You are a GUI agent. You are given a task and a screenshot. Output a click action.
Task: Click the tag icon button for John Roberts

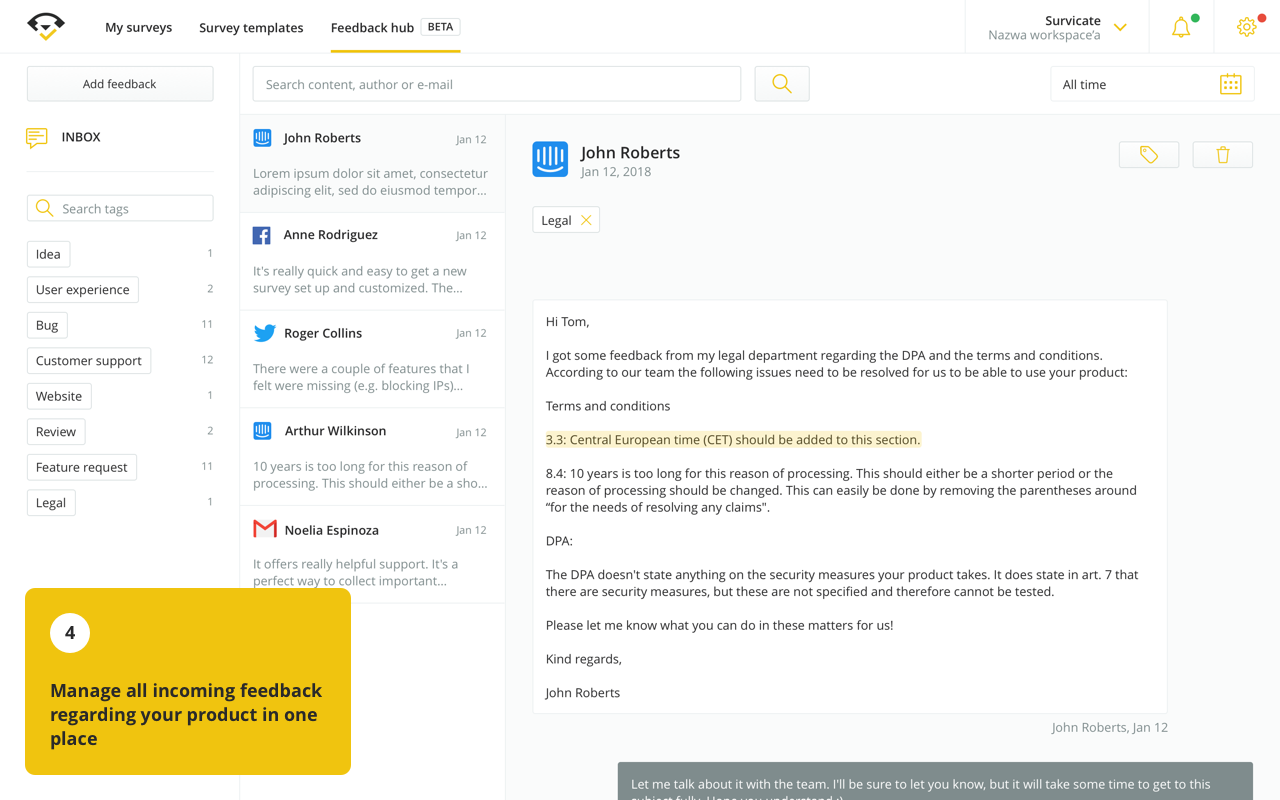[x=1149, y=155]
